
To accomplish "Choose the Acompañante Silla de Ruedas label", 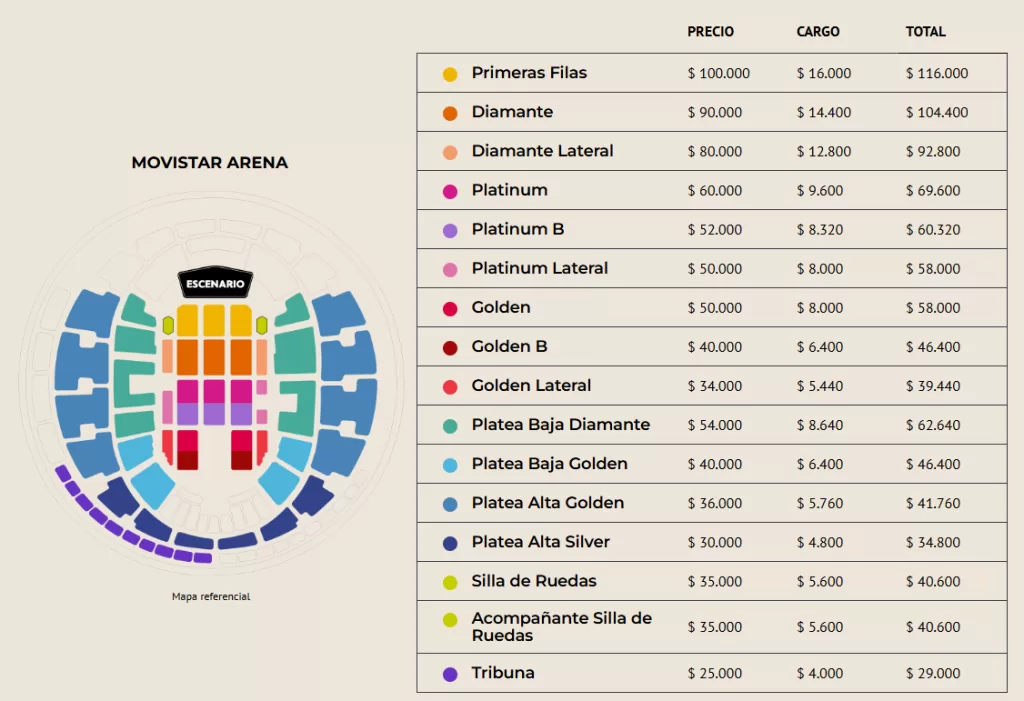I will pos(561,627).
